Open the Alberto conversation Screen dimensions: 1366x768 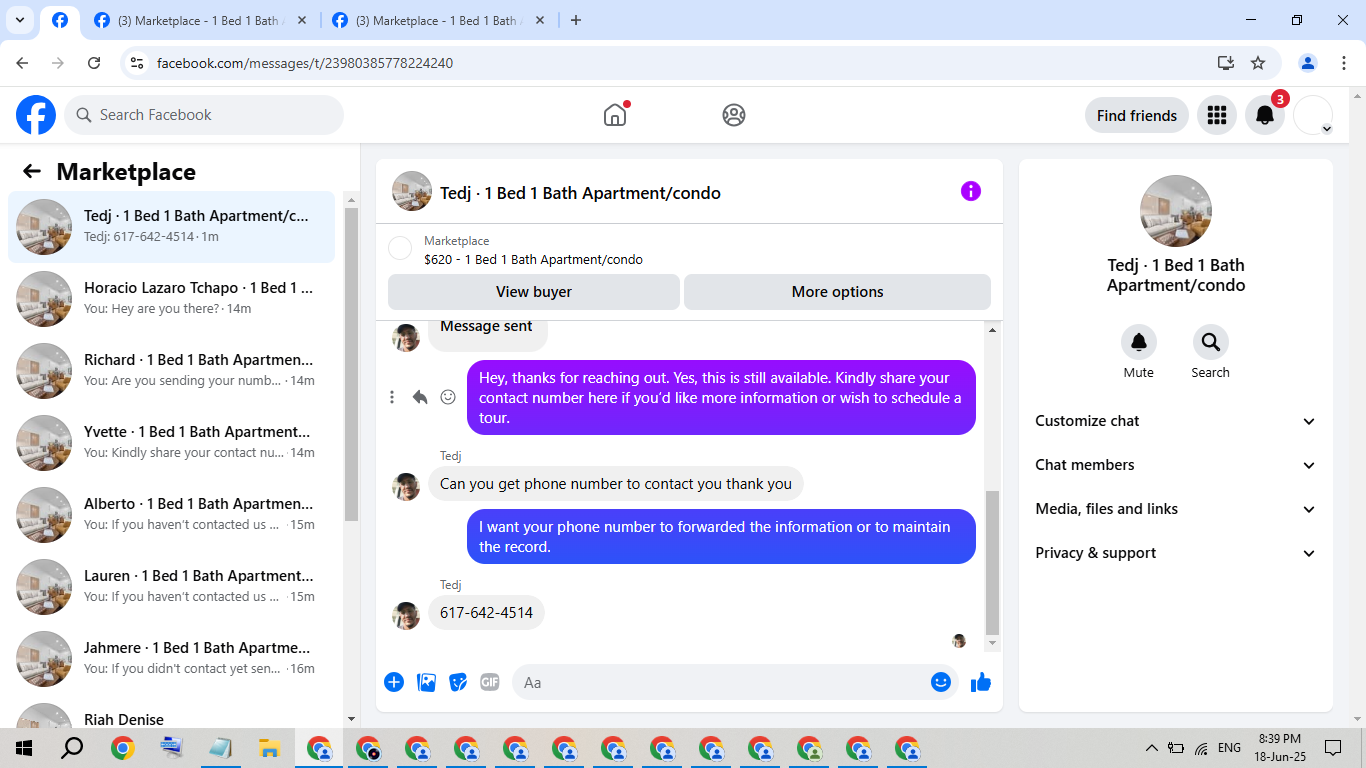[x=172, y=515]
